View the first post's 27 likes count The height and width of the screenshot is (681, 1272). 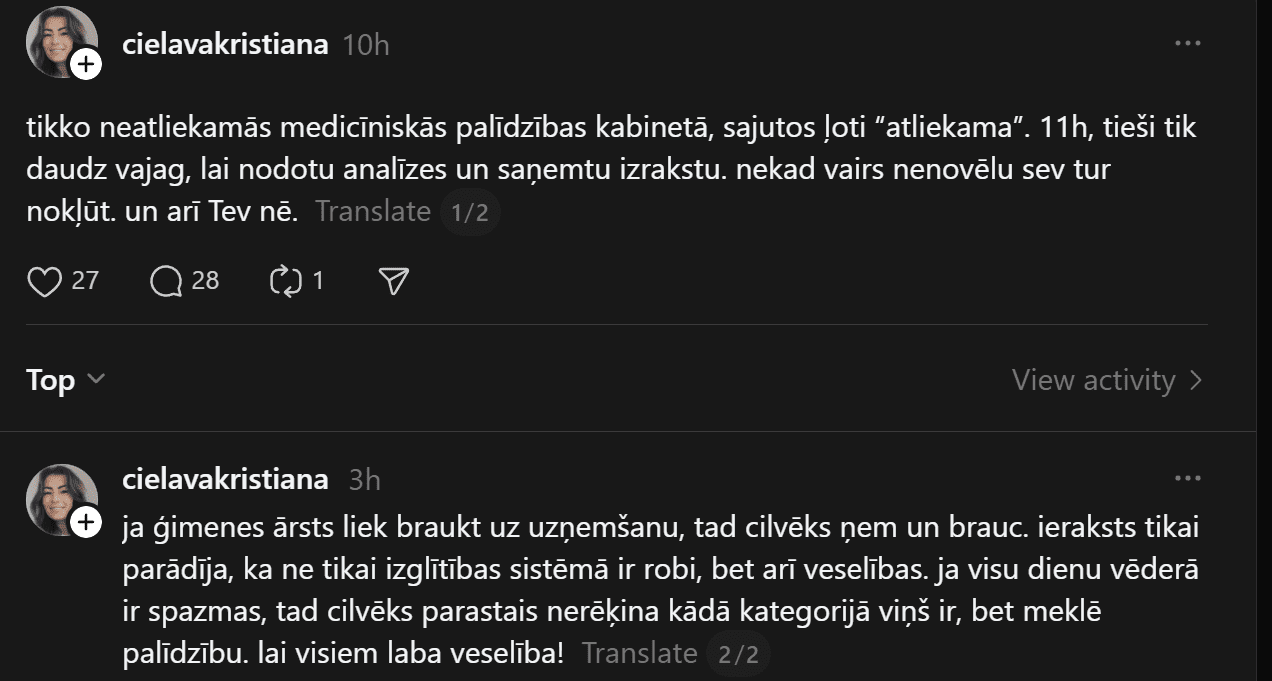point(86,281)
